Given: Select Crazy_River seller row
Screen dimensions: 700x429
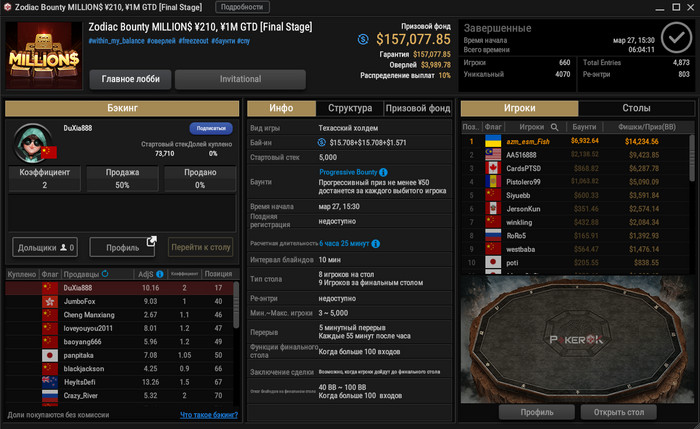Looking at the screenshot, I should pos(119,396).
